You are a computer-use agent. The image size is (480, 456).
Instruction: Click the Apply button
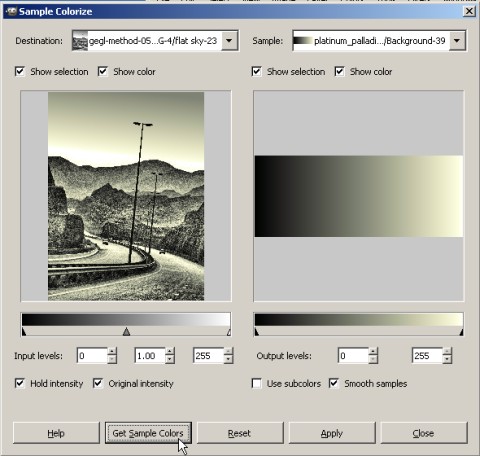pyautogui.click(x=332, y=433)
